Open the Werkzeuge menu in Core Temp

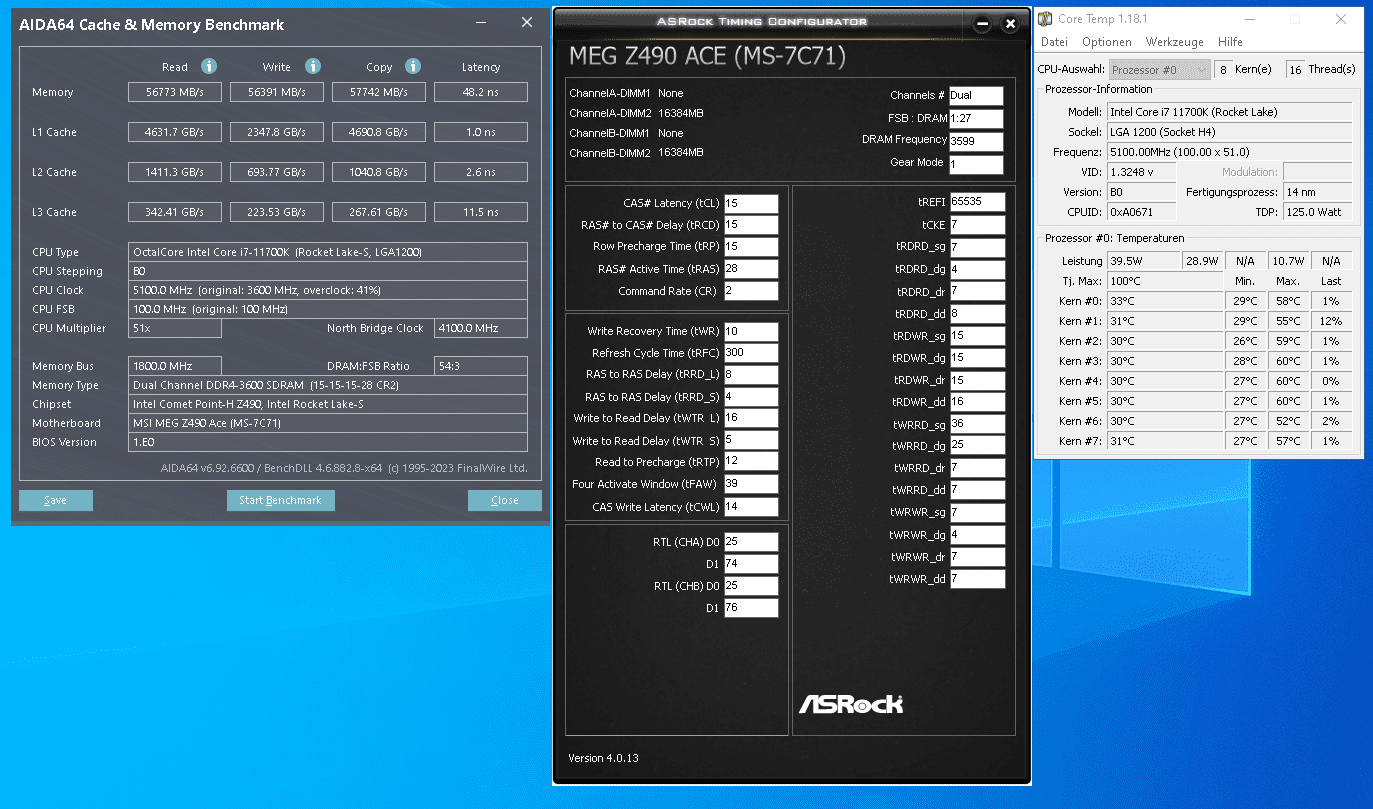[1174, 42]
